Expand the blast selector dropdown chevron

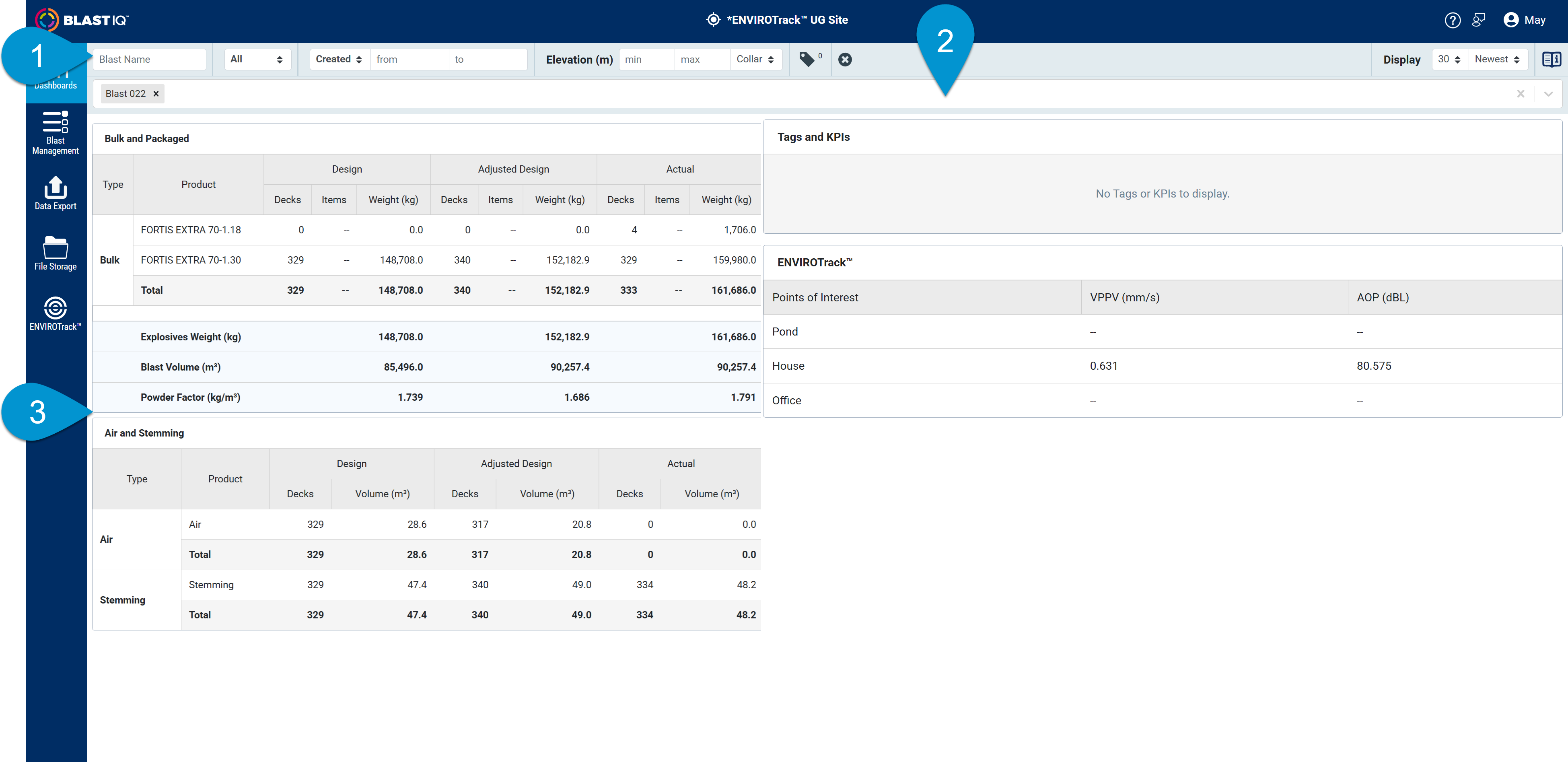click(1549, 94)
